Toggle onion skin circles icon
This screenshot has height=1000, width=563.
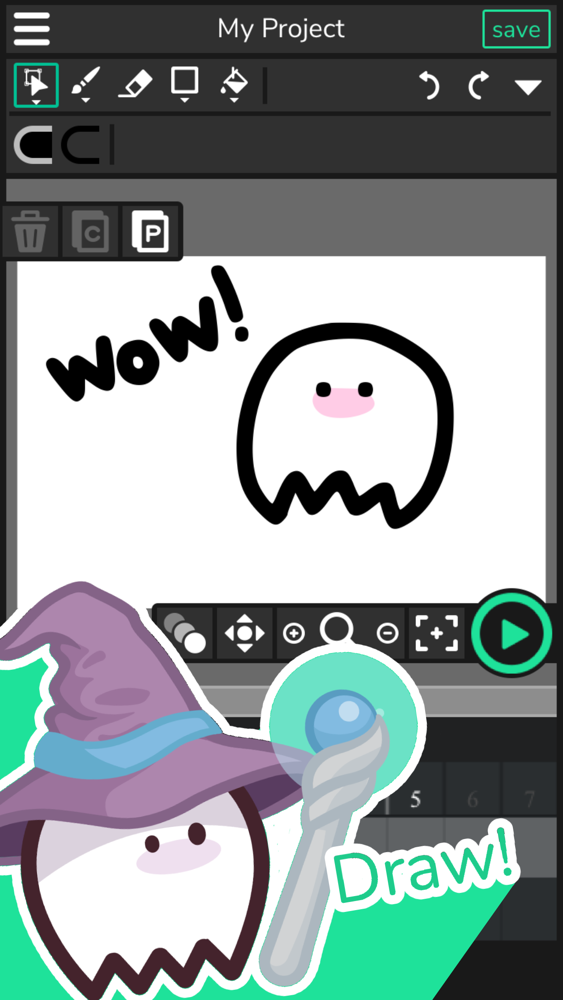185,633
